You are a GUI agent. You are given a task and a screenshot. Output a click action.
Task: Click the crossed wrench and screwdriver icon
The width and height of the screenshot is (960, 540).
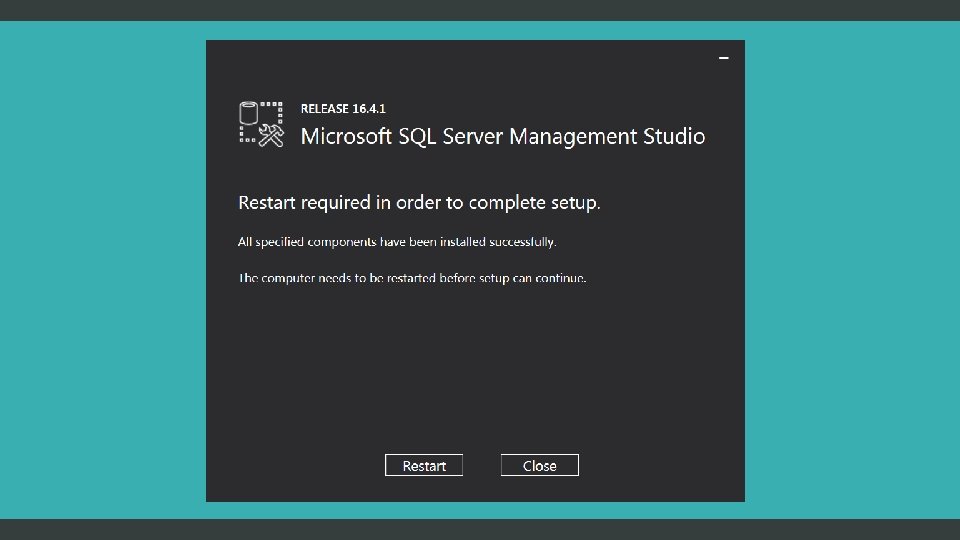[271, 135]
